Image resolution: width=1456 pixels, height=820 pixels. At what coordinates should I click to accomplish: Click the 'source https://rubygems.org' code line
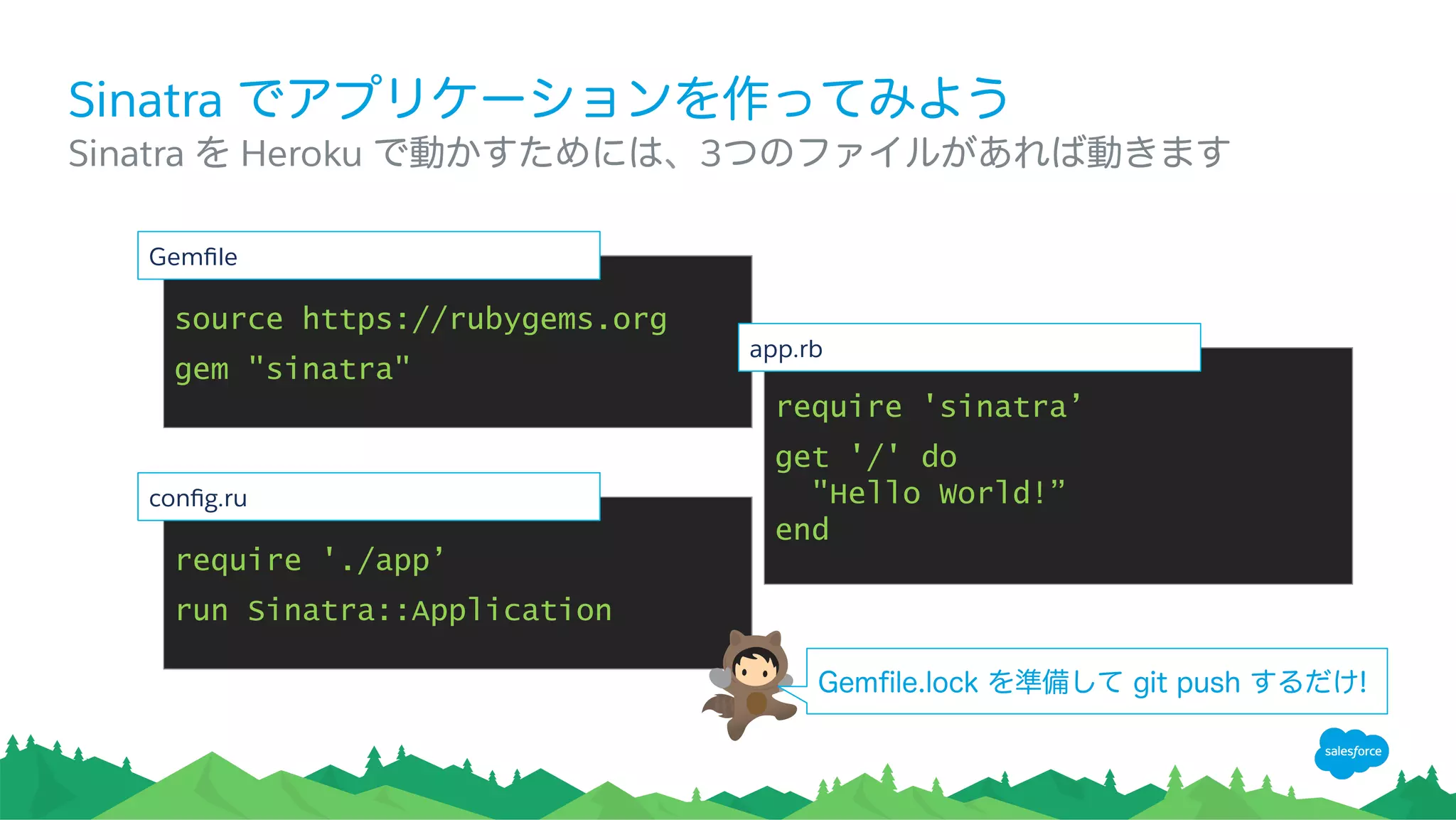(x=421, y=319)
